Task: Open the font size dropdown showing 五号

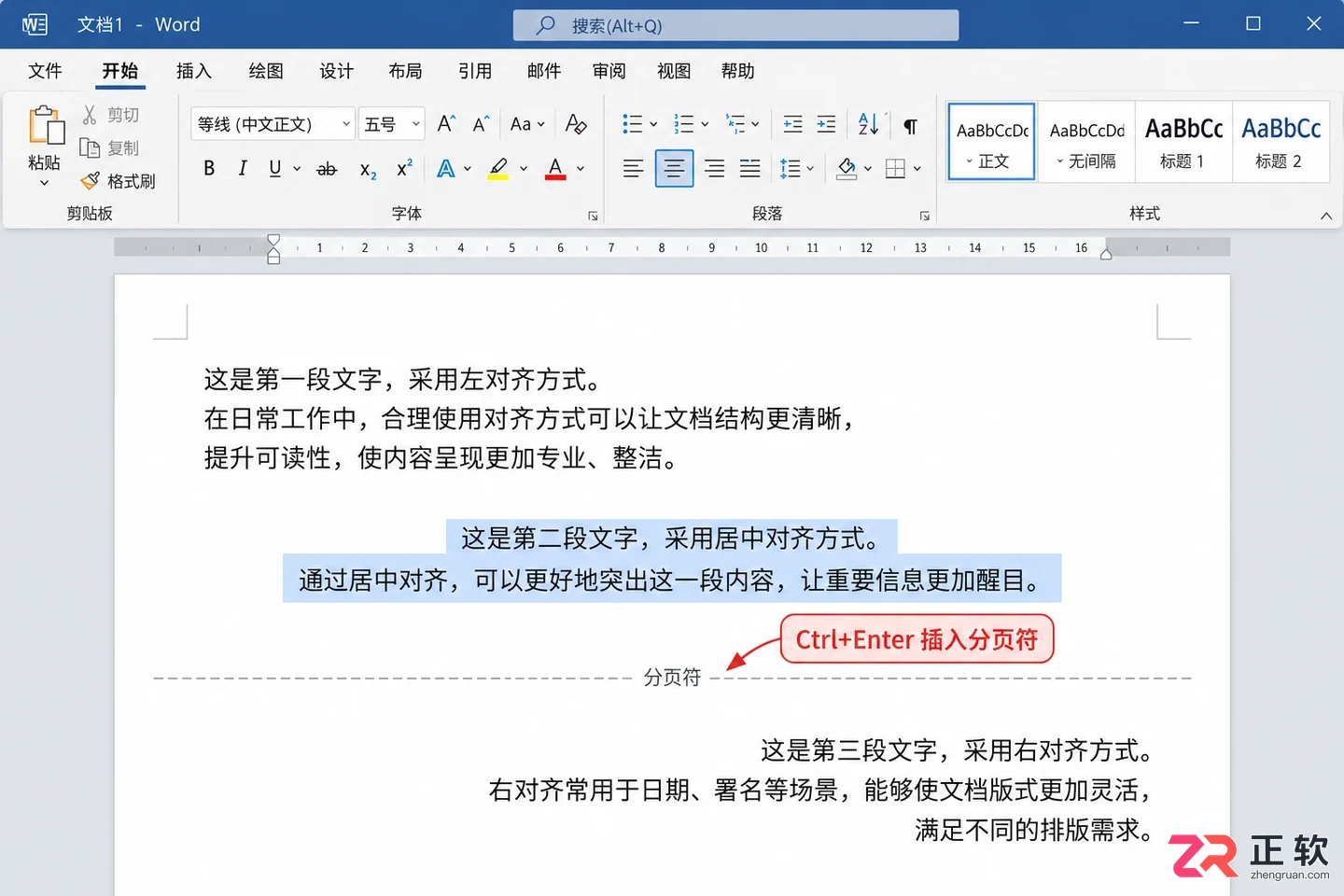Action: (416, 124)
